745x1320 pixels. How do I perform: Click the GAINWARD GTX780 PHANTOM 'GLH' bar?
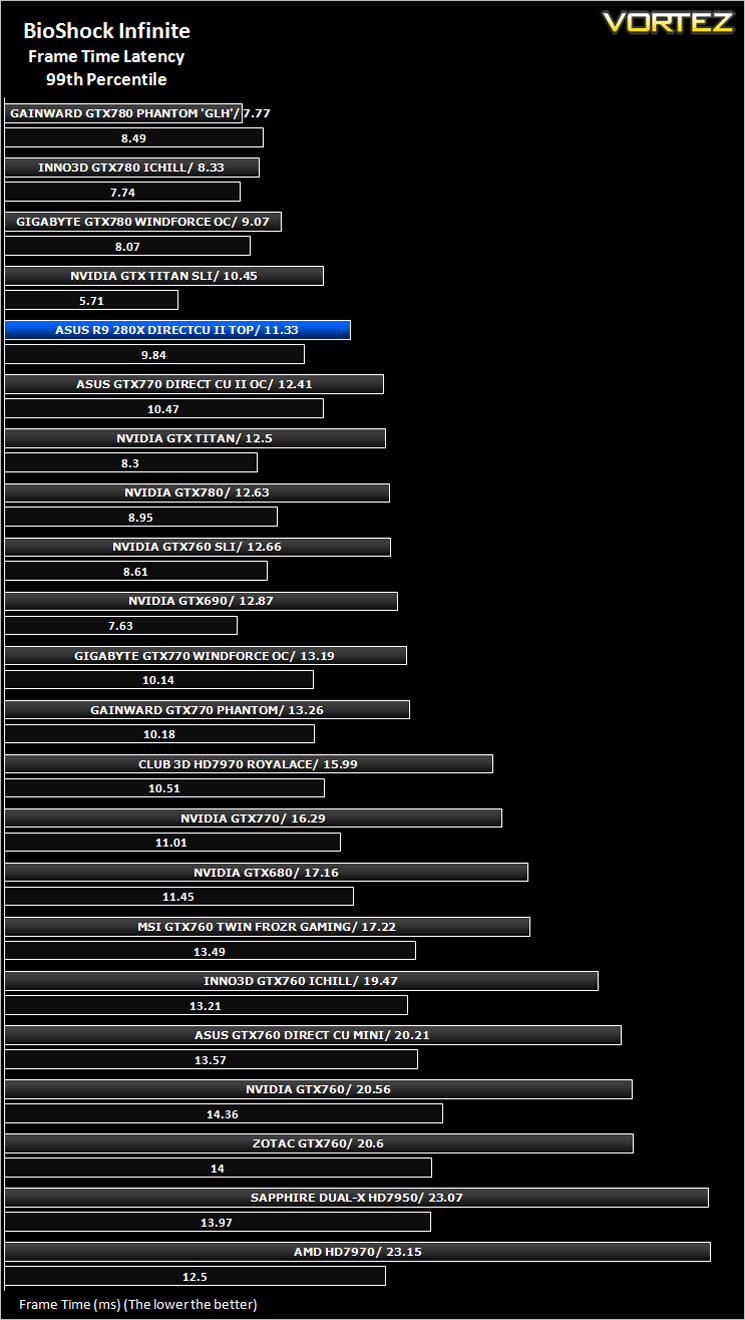tap(124, 114)
